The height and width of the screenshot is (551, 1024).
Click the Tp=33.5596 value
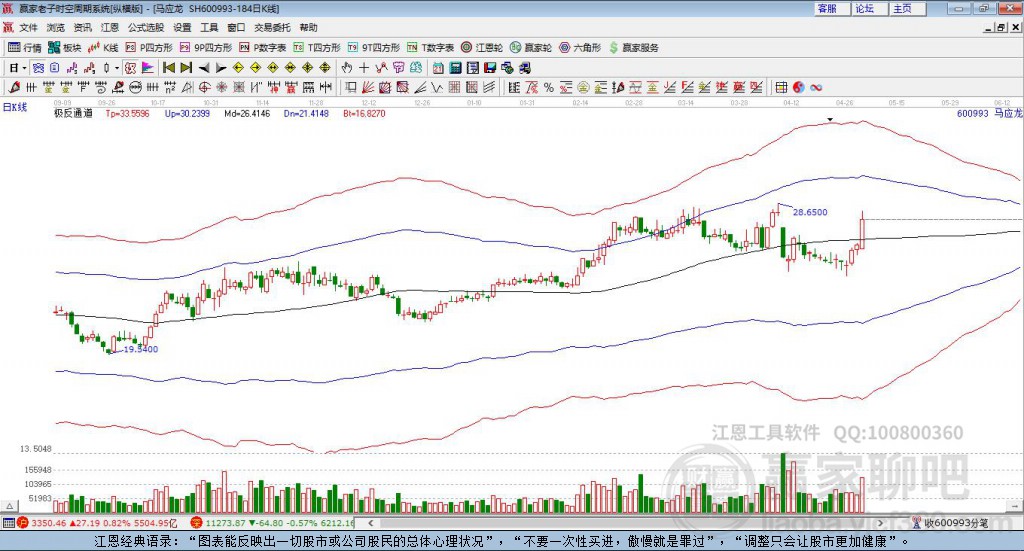tap(127, 113)
